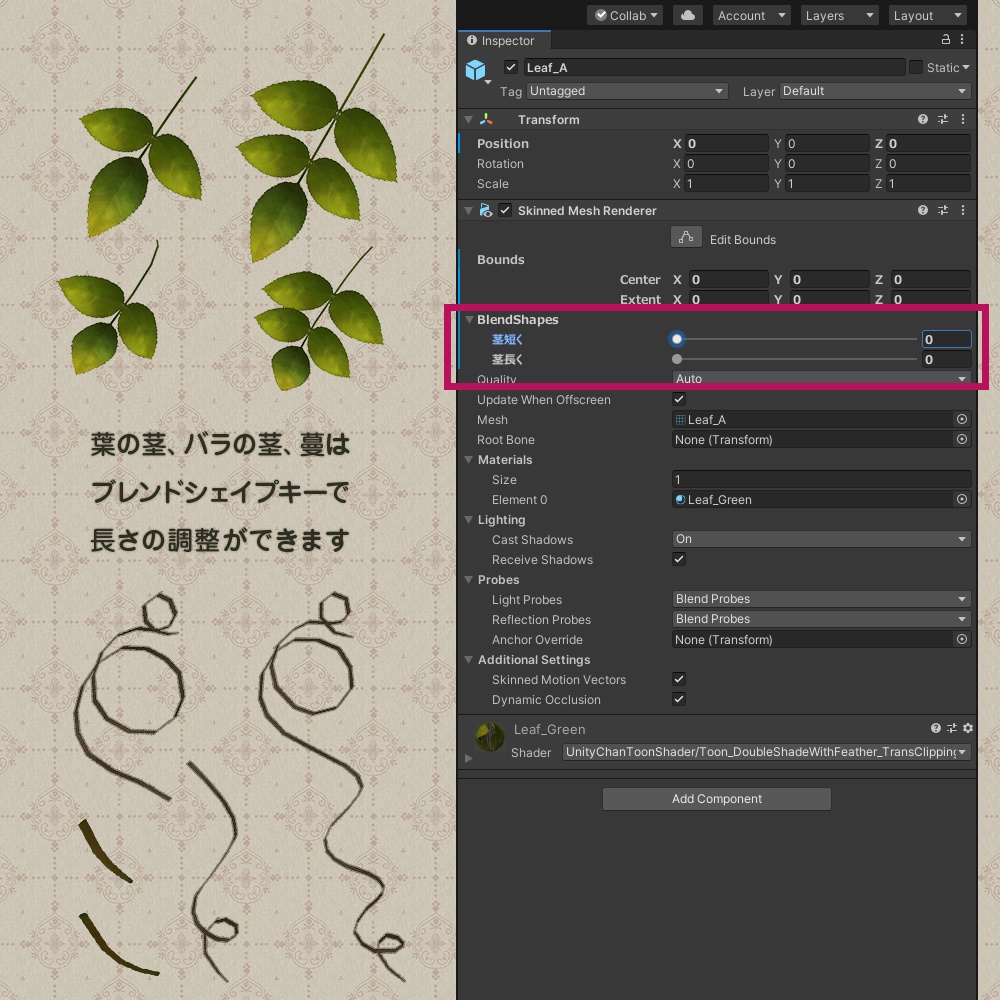Open Anchor Override object picker
Image resolution: width=1000 pixels, height=1000 pixels.
[962, 639]
